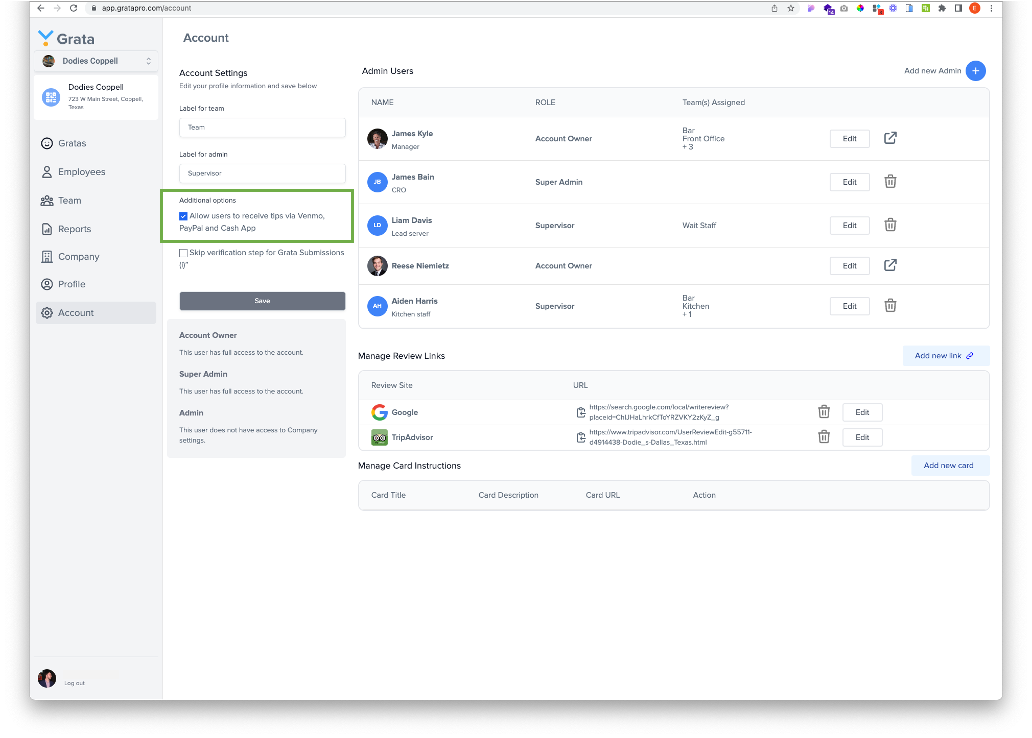Go forward with browser forward arrow
Screen dimensions: 1032x738
click(57, 9)
